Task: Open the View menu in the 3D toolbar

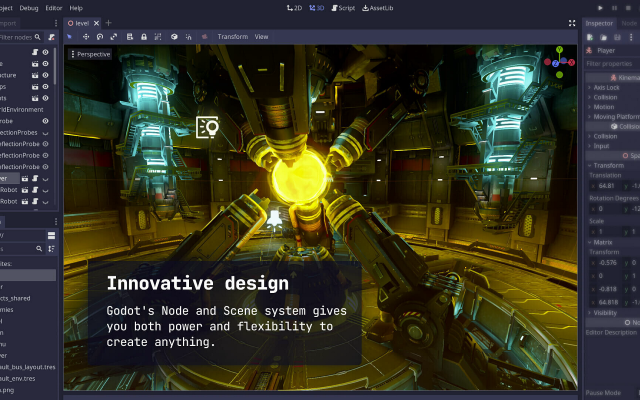Action: 261,37
